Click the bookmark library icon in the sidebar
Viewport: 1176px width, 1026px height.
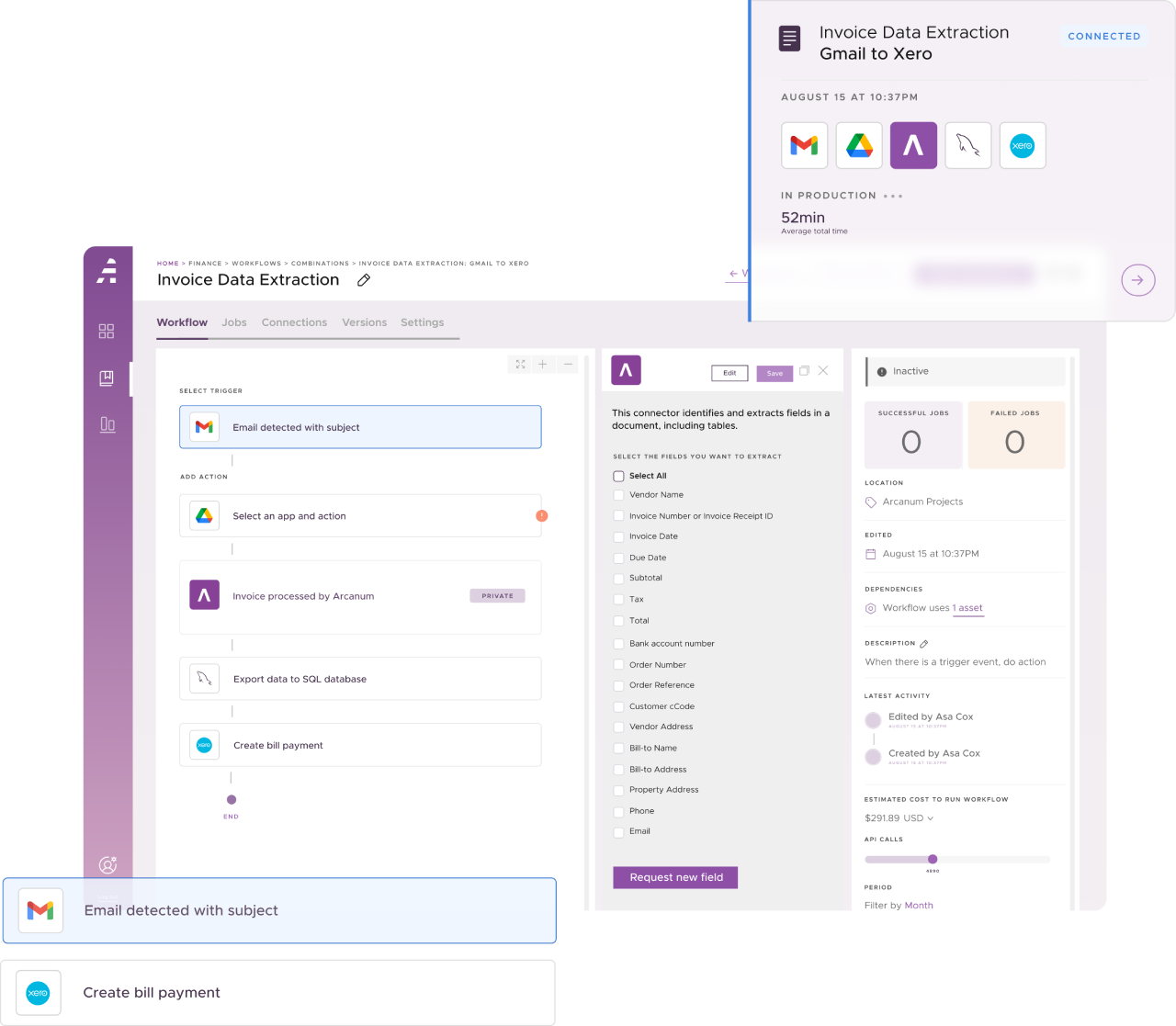tap(107, 378)
